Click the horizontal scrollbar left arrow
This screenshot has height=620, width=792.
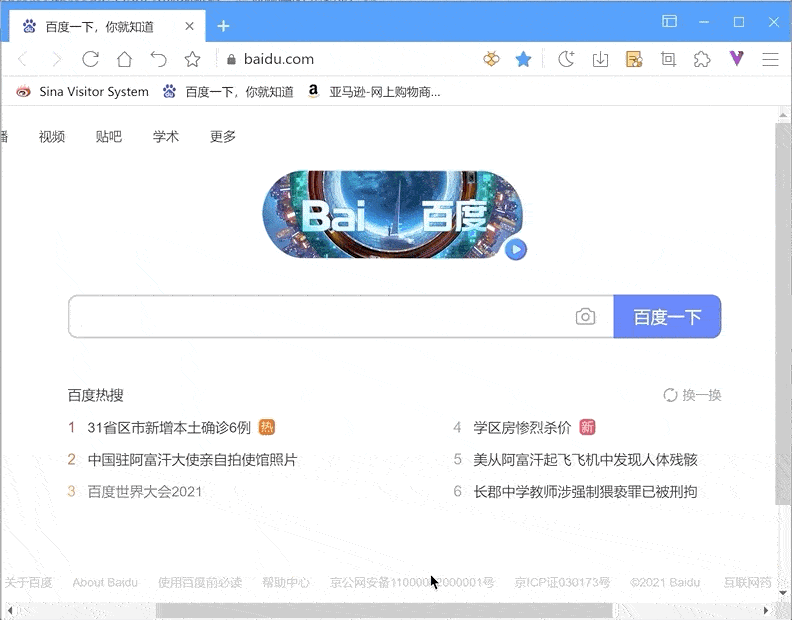tap(10, 610)
